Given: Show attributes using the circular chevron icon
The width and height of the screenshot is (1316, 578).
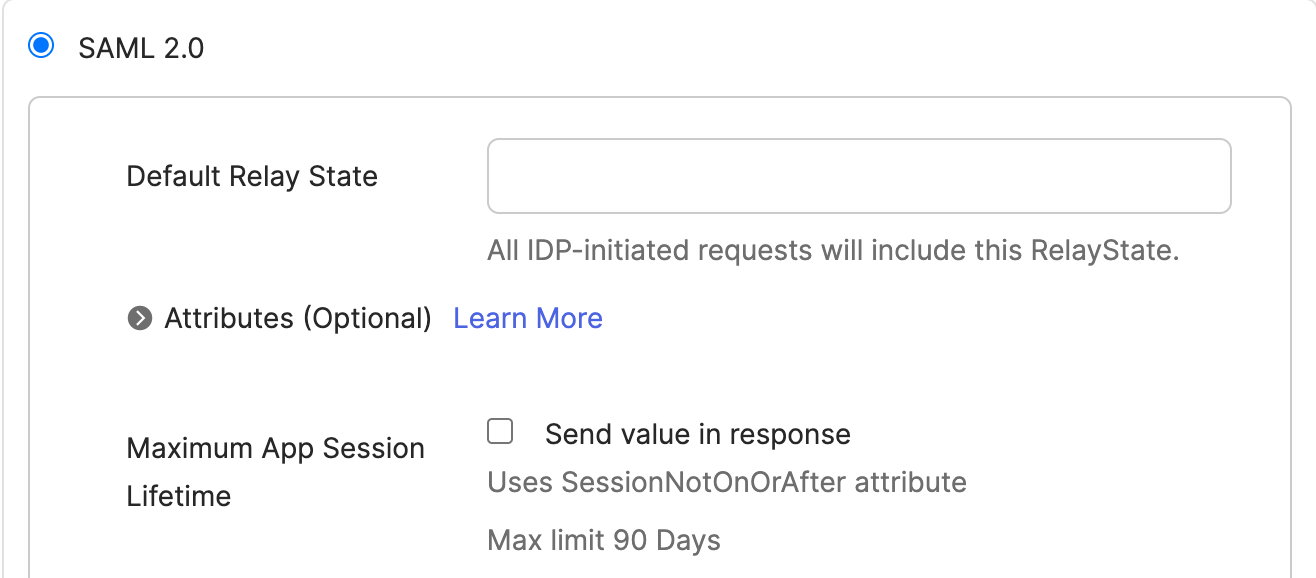Looking at the screenshot, I should (140, 319).
